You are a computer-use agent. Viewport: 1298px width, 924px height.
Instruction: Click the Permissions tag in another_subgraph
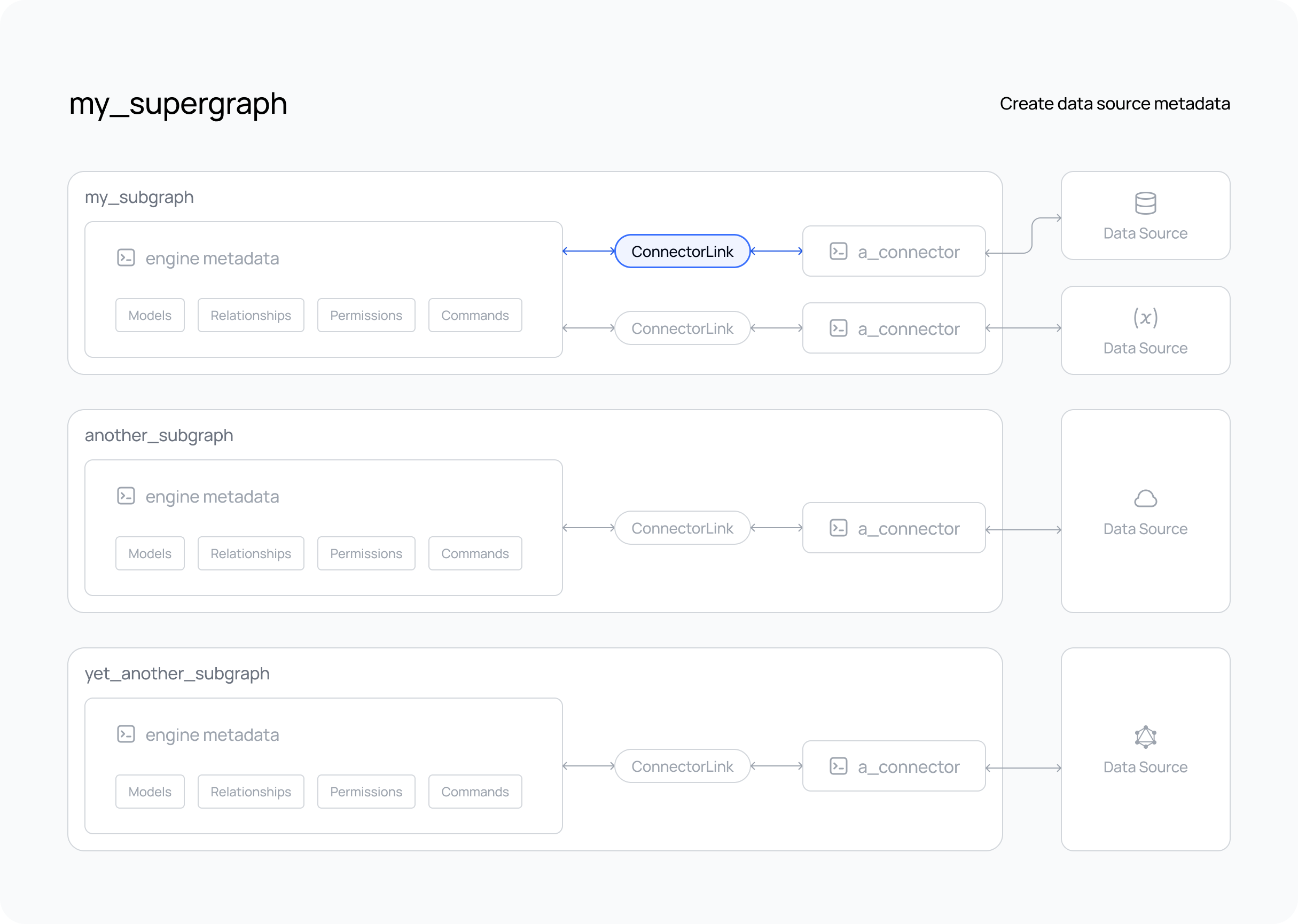pyautogui.click(x=365, y=553)
